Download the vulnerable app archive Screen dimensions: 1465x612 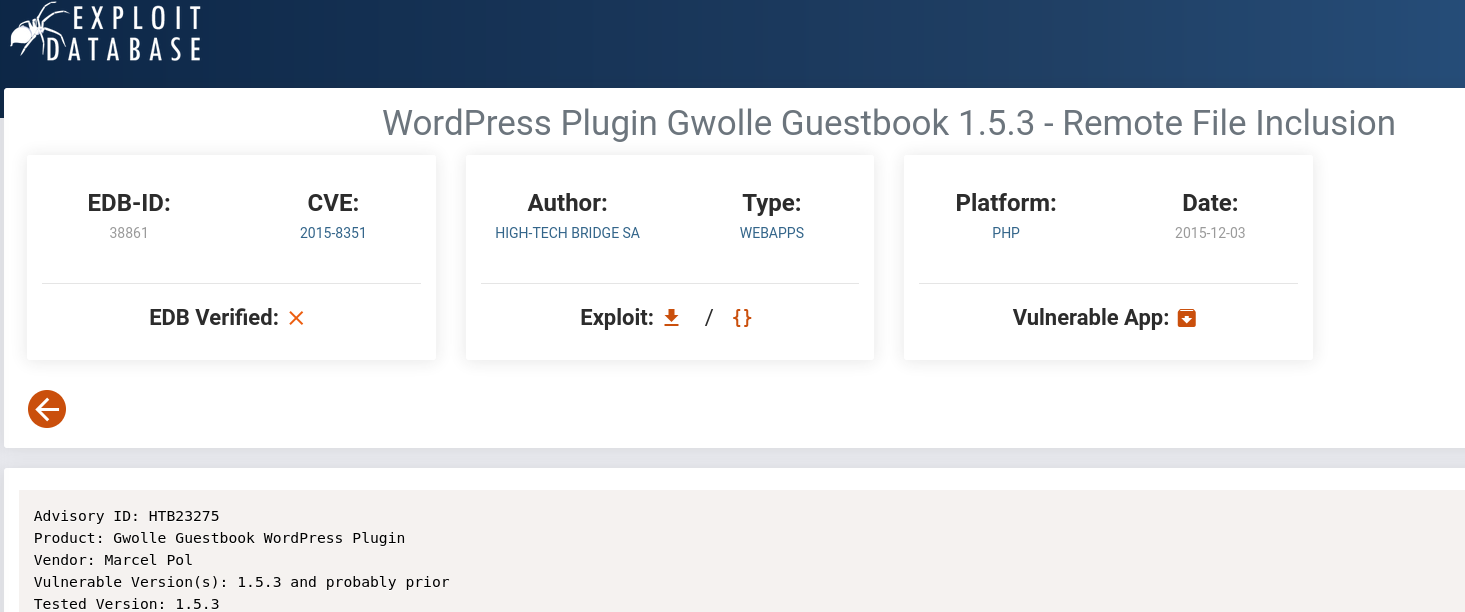click(x=1187, y=318)
